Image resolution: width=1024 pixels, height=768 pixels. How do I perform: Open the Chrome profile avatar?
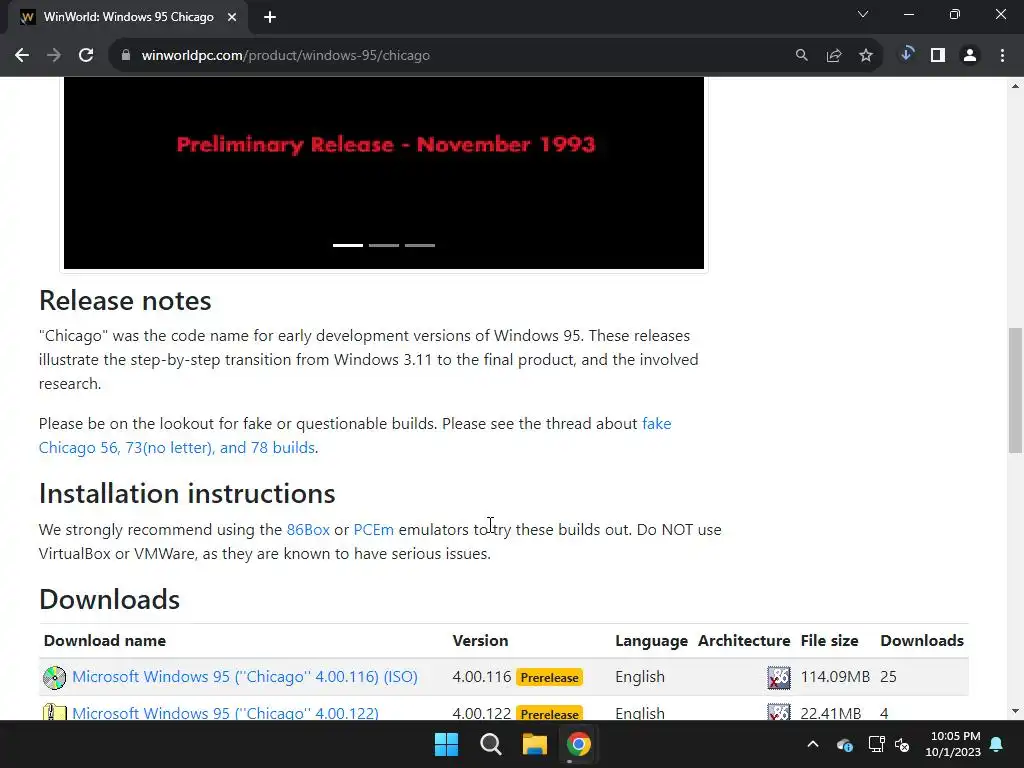pyautogui.click(x=970, y=56)
